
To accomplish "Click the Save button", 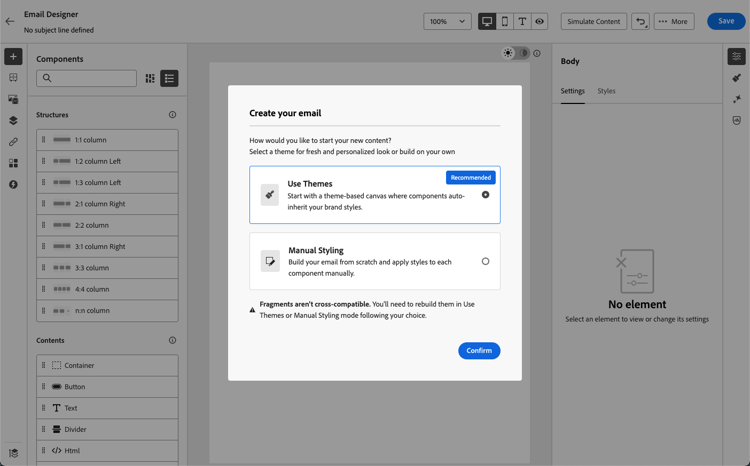I will click(x=726, y=21).
